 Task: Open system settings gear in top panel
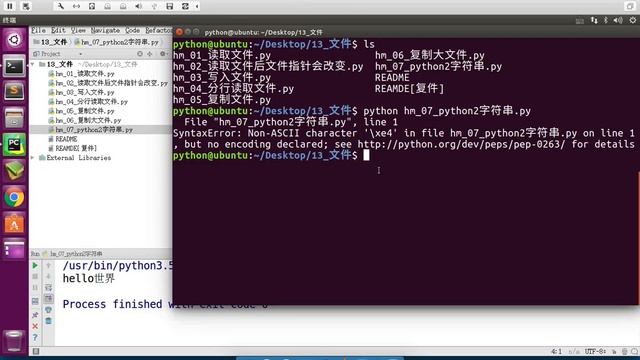pyautogui.click(x=633, y=20)
